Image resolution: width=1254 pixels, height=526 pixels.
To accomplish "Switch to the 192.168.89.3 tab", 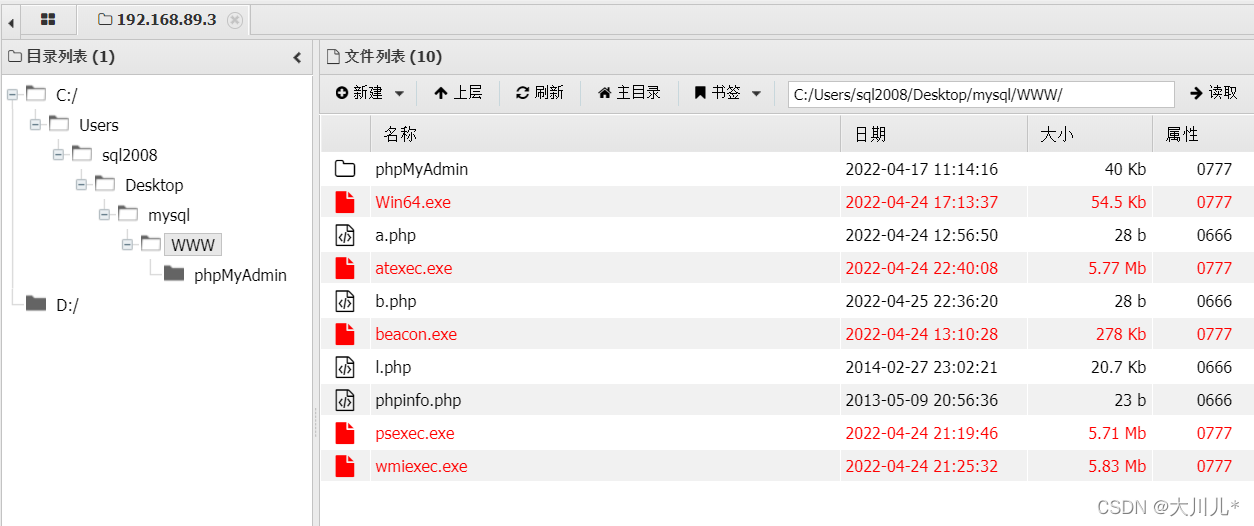I will click(x=166, y=20).
